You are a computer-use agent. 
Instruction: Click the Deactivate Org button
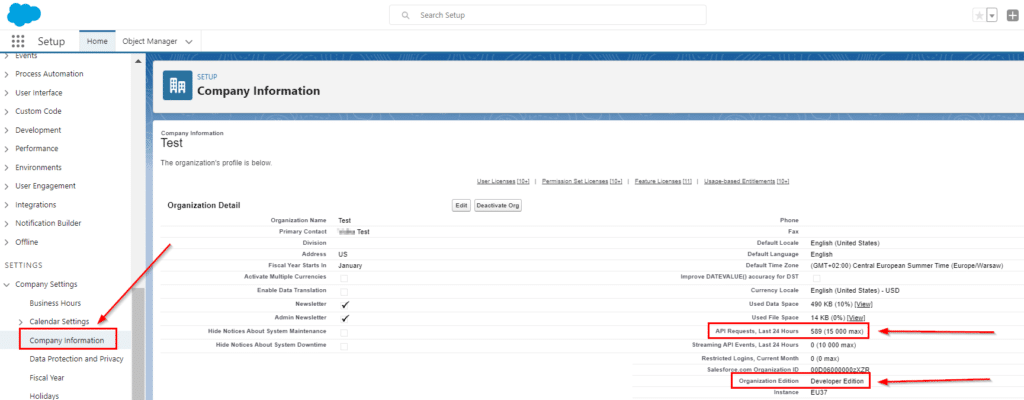[x=497, y=205]
